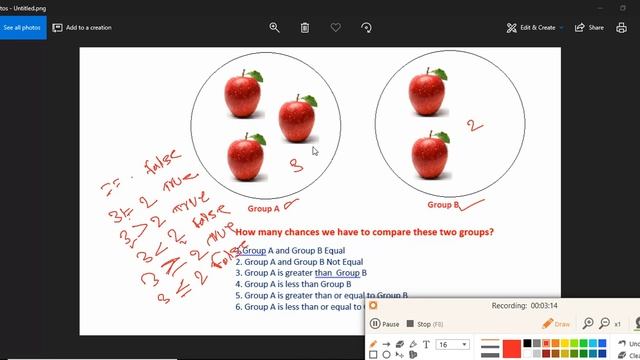
Task: Zoom in with recorder magnifier plus
Action: 588,323
